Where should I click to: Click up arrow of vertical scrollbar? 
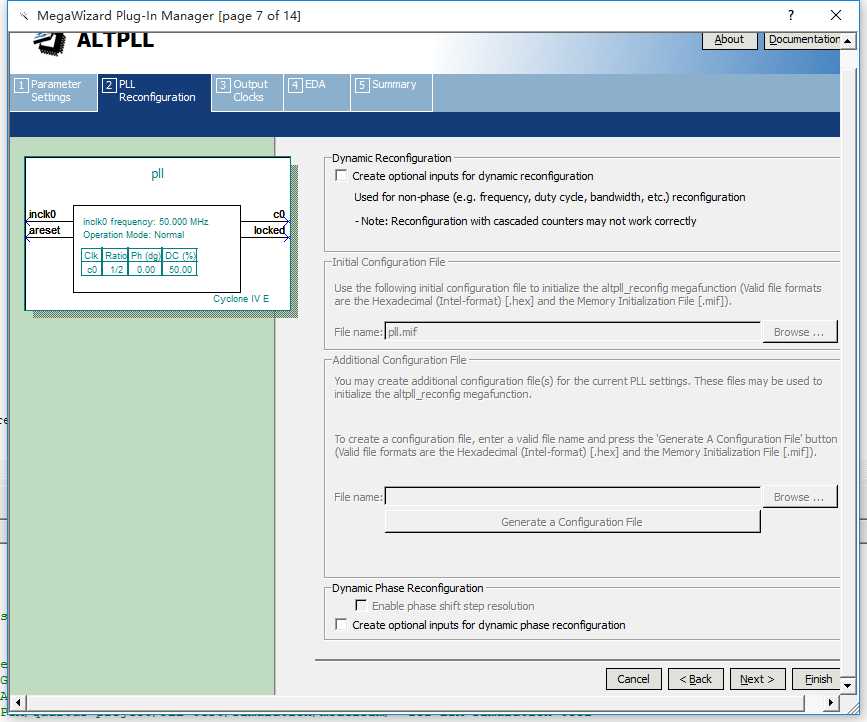[848, 40]
